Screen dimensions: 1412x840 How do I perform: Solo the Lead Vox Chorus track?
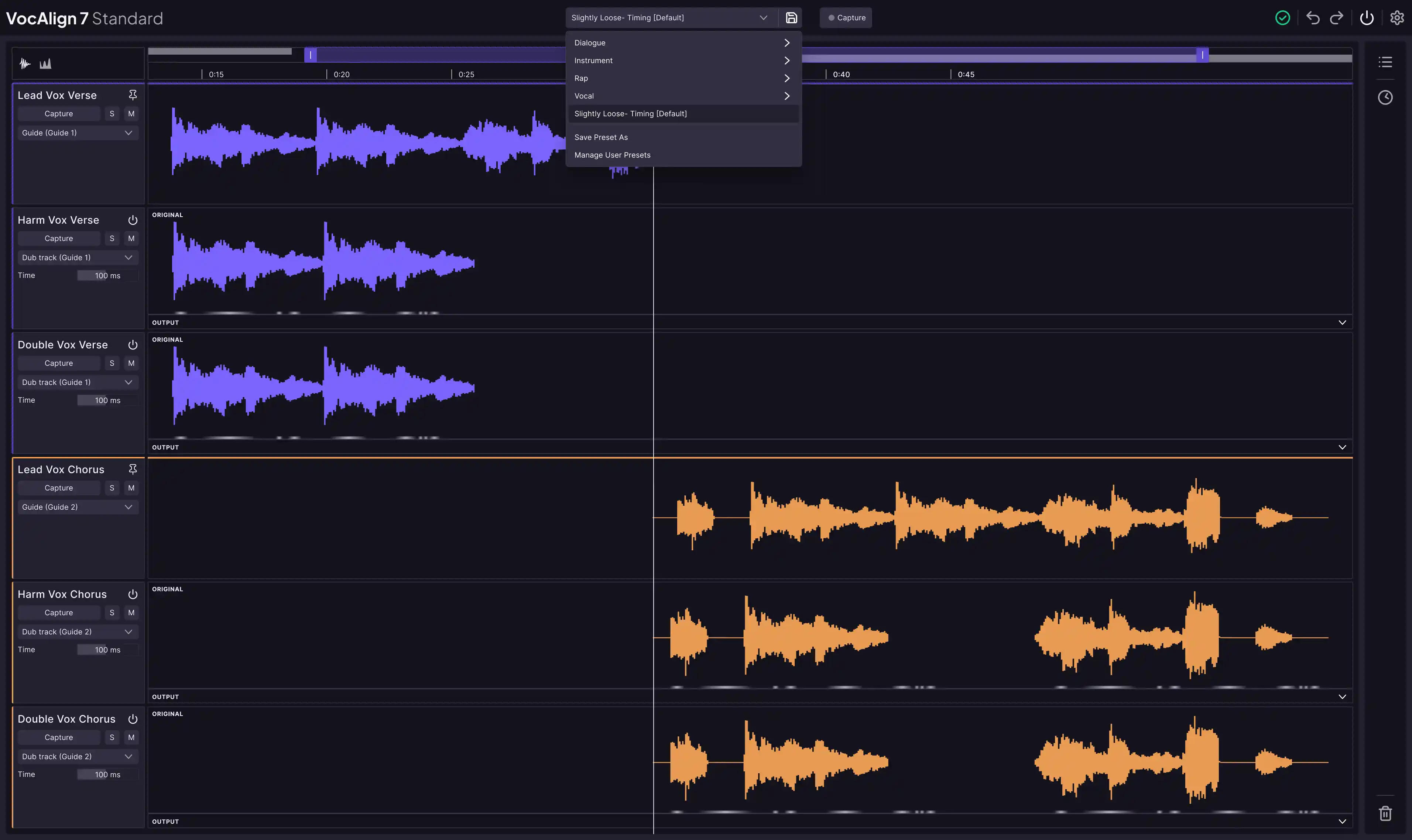[x=112, y=488]
